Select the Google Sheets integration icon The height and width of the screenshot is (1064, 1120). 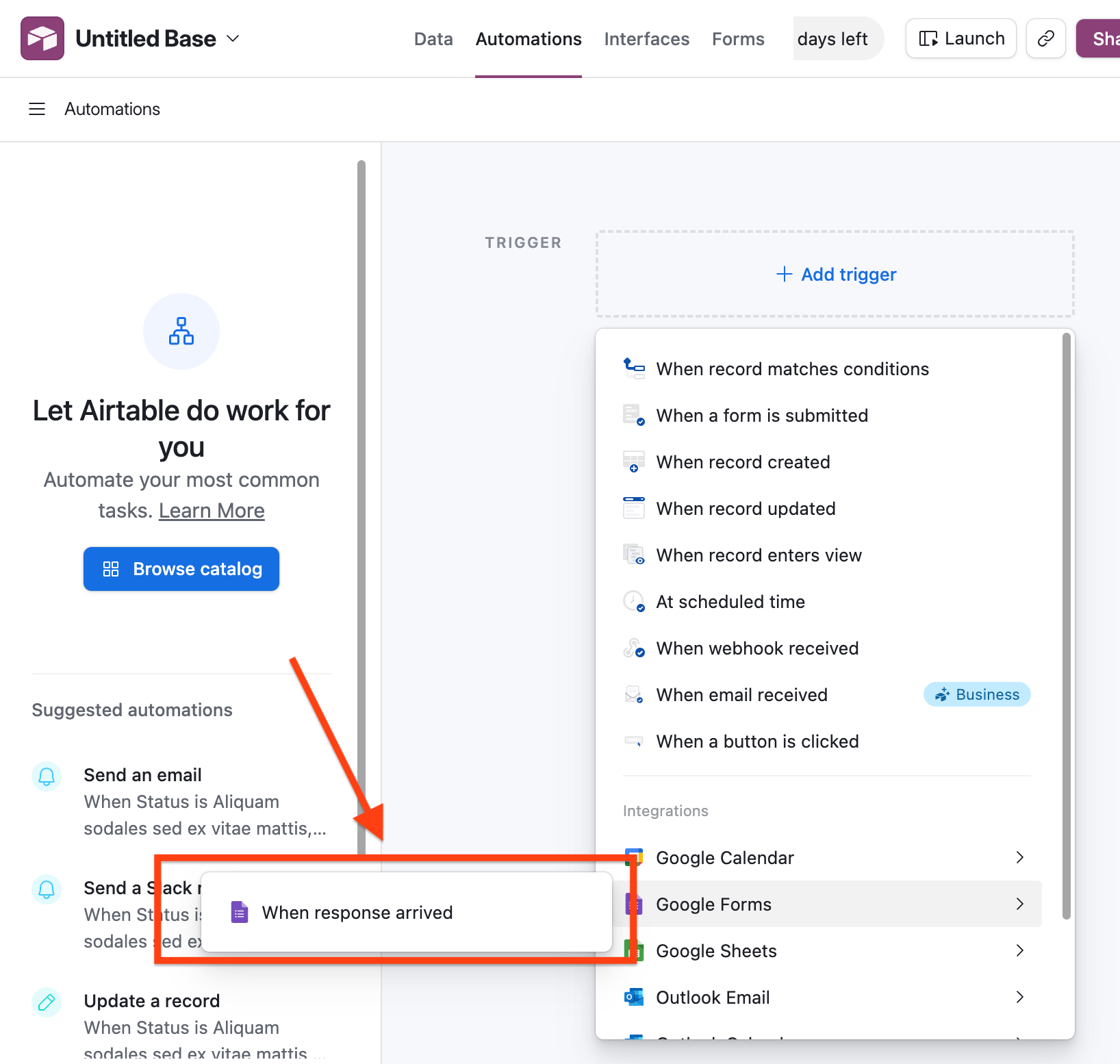pyautogui.click(x=635, y=950)
